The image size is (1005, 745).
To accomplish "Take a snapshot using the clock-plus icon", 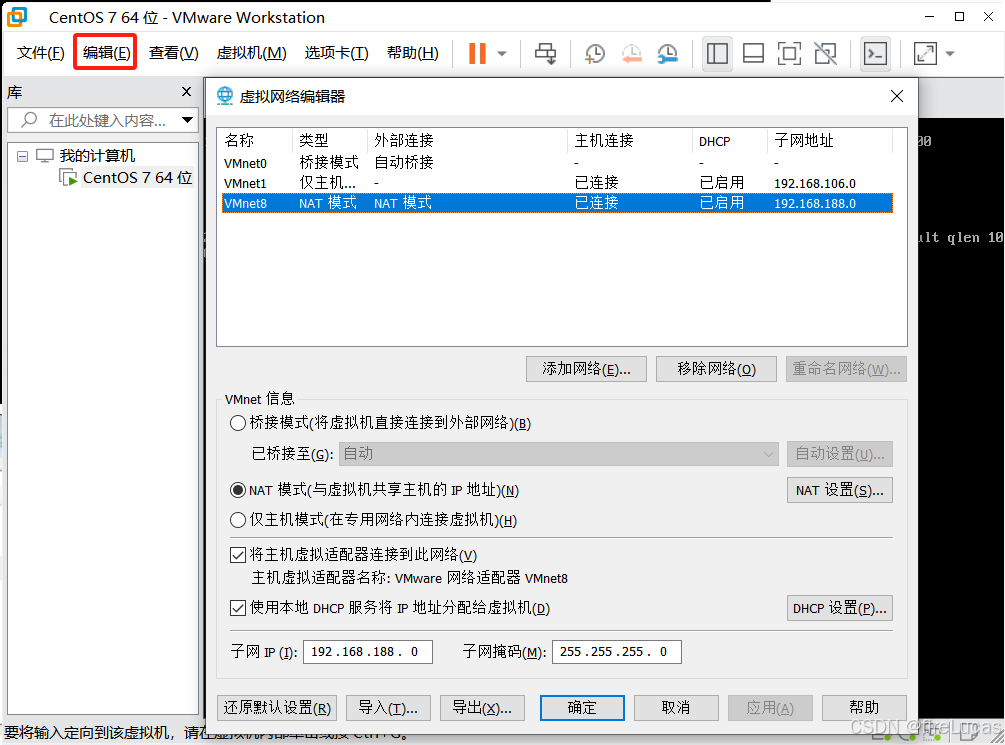I will pos(595,53).
